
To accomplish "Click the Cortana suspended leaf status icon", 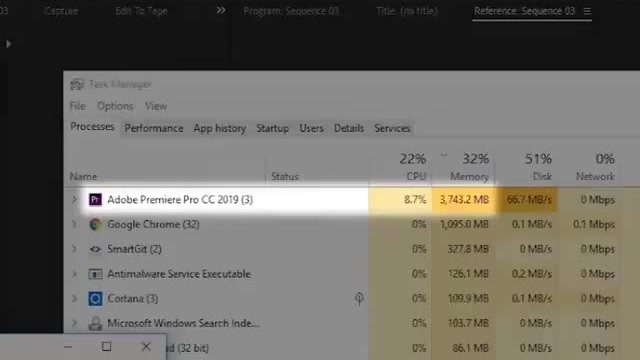I will click(x=359, y=298).
